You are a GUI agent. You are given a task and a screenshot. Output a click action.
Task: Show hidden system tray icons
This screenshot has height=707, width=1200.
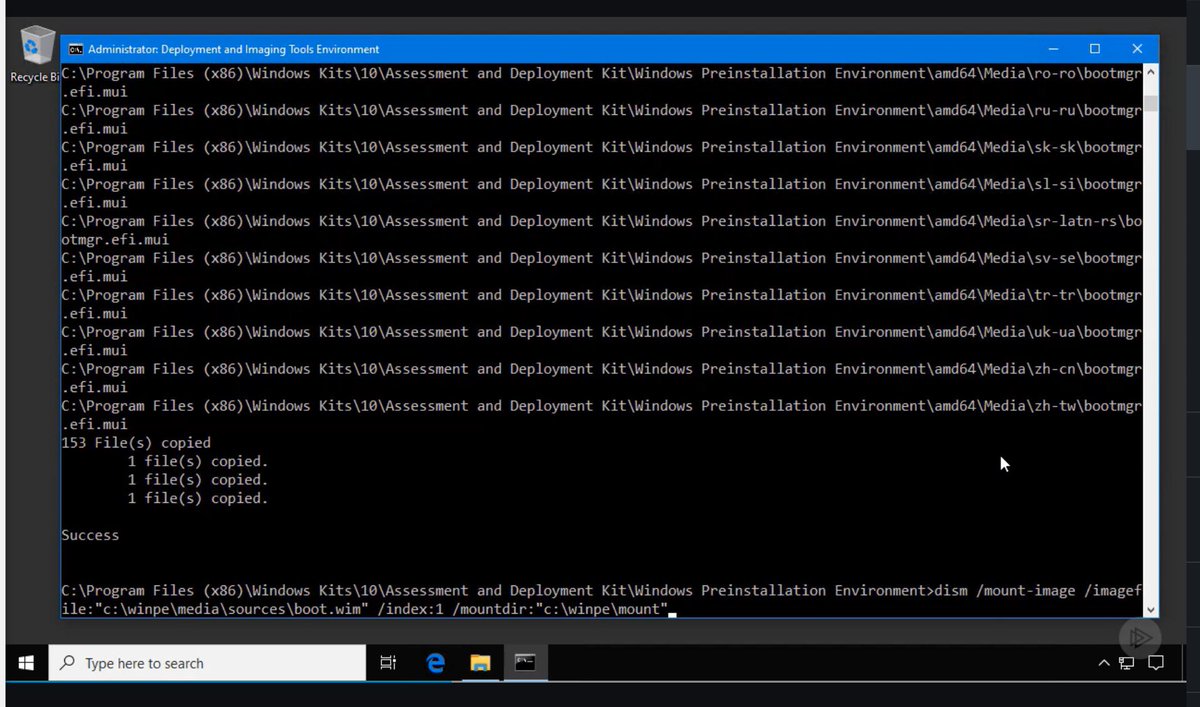1104,663
